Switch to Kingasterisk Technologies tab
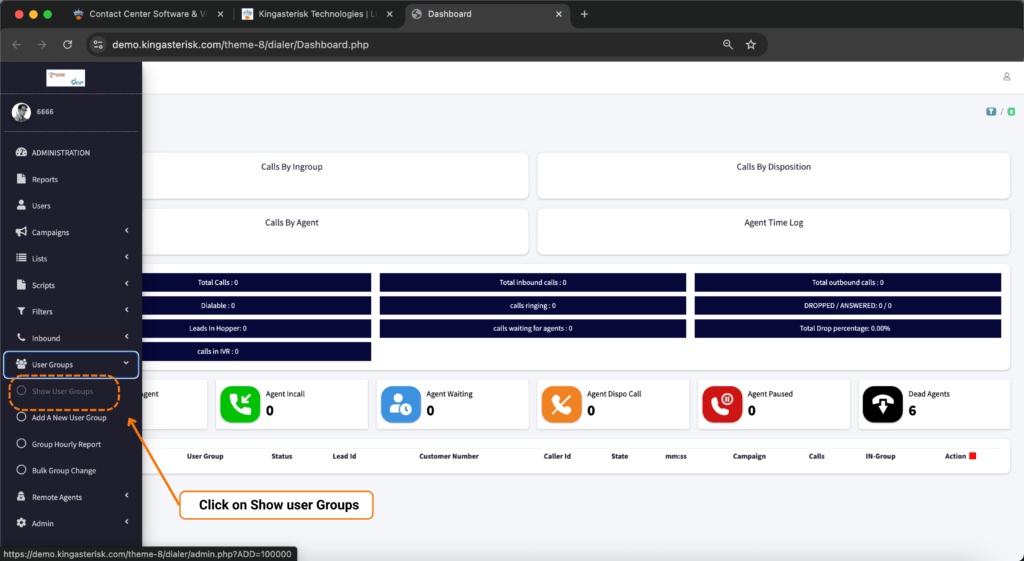The width and height of the screenshot is (1024, 561). [317, 14]
